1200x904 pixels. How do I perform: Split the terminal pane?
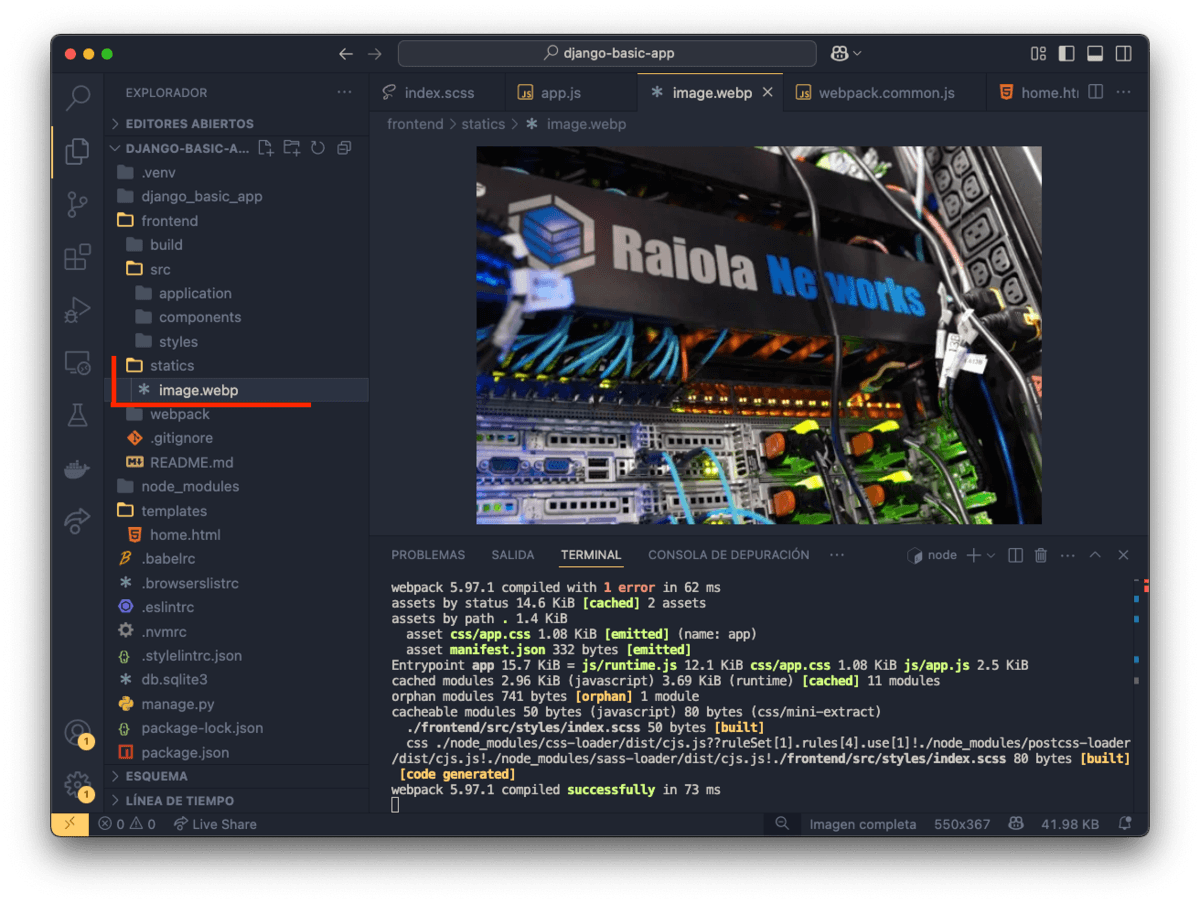pos(1015,555)
